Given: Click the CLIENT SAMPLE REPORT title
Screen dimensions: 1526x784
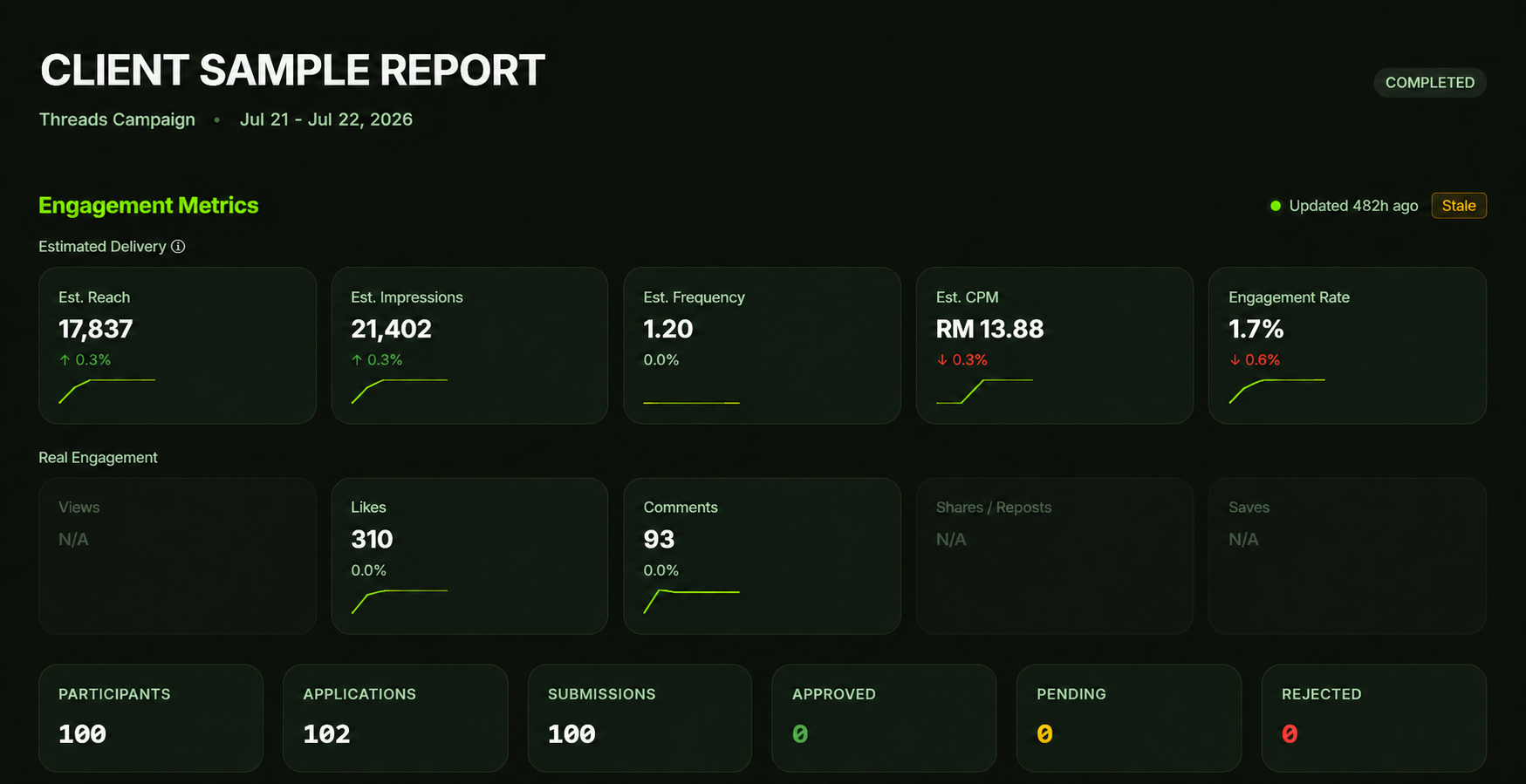Looking at the screenshot, I should tap(292, 71).
